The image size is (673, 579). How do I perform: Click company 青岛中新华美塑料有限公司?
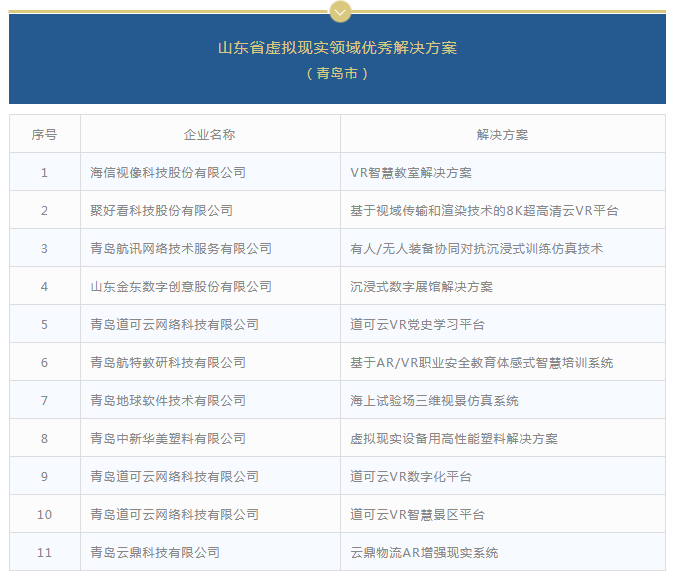point(168,438)
